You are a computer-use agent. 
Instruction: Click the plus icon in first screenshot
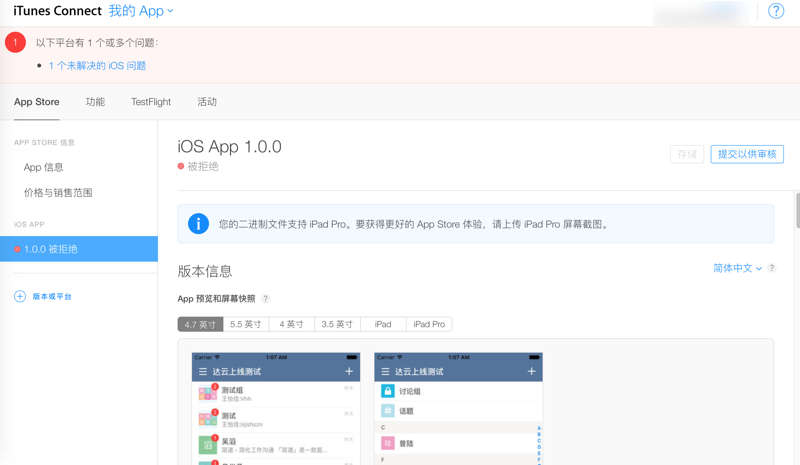point(349,371)
